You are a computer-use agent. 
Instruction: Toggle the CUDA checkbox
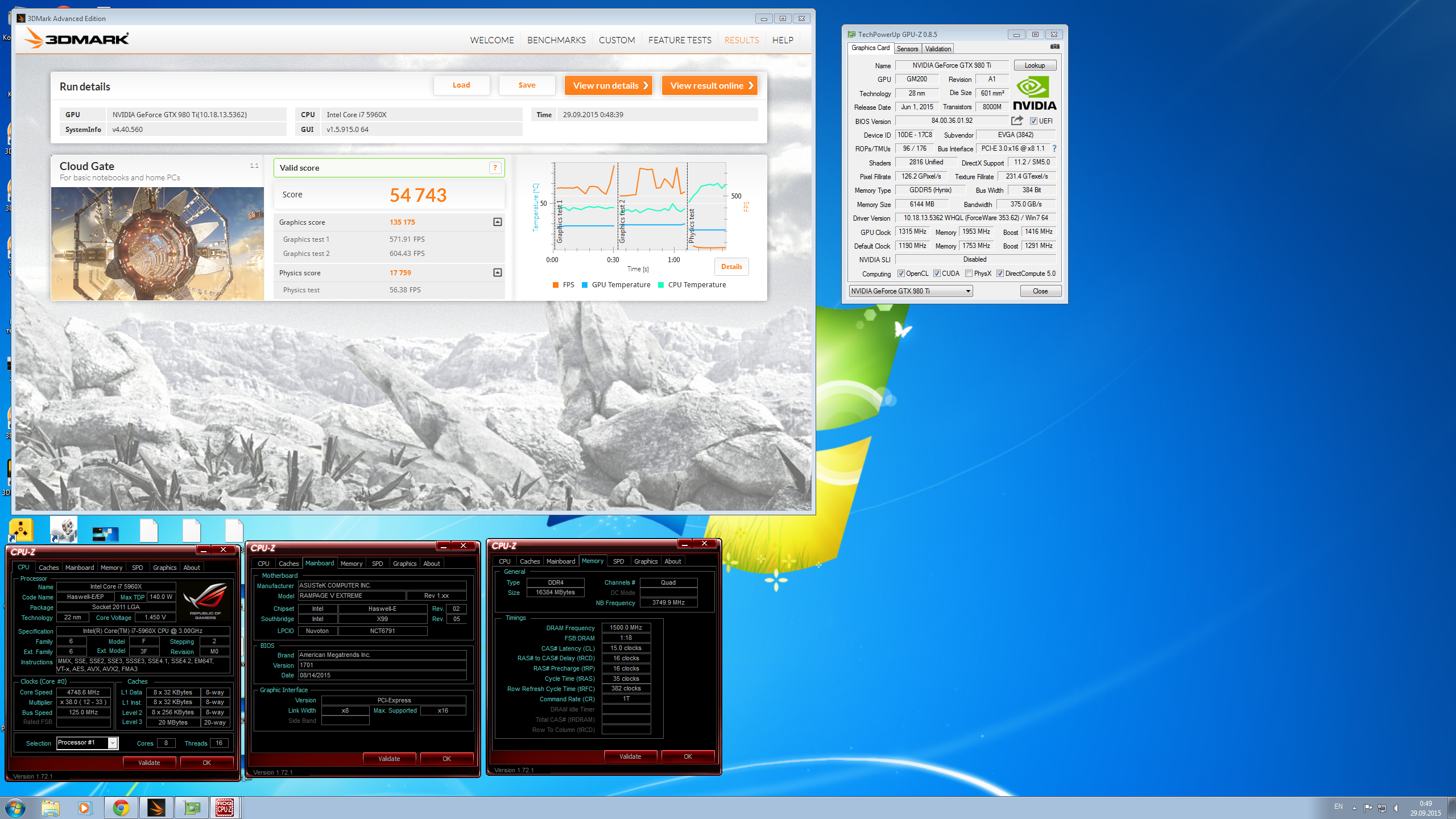pyautogui.click(x=937, y=274)
